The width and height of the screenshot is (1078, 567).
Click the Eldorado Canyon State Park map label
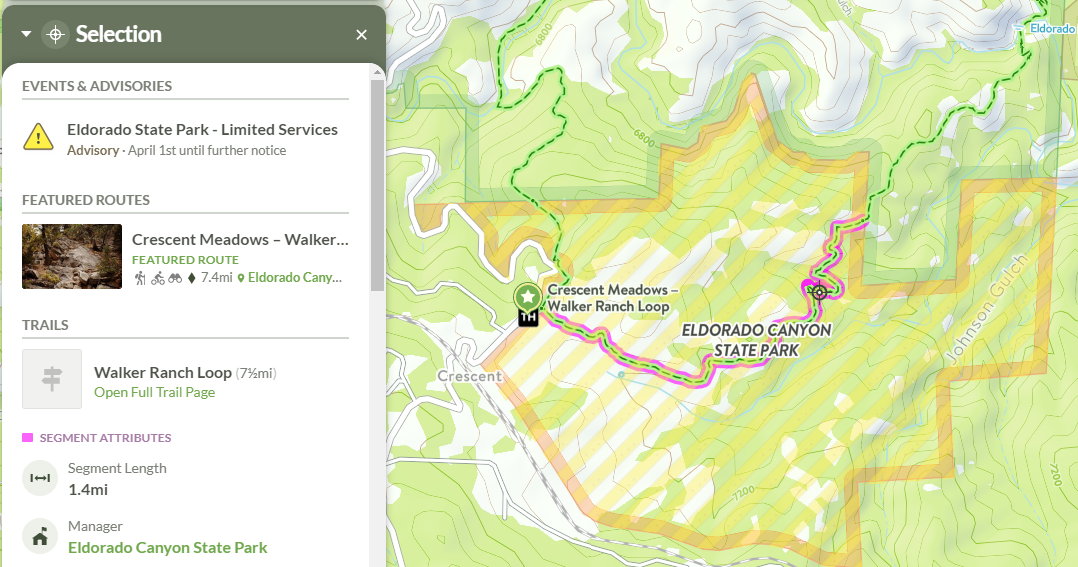756,340
